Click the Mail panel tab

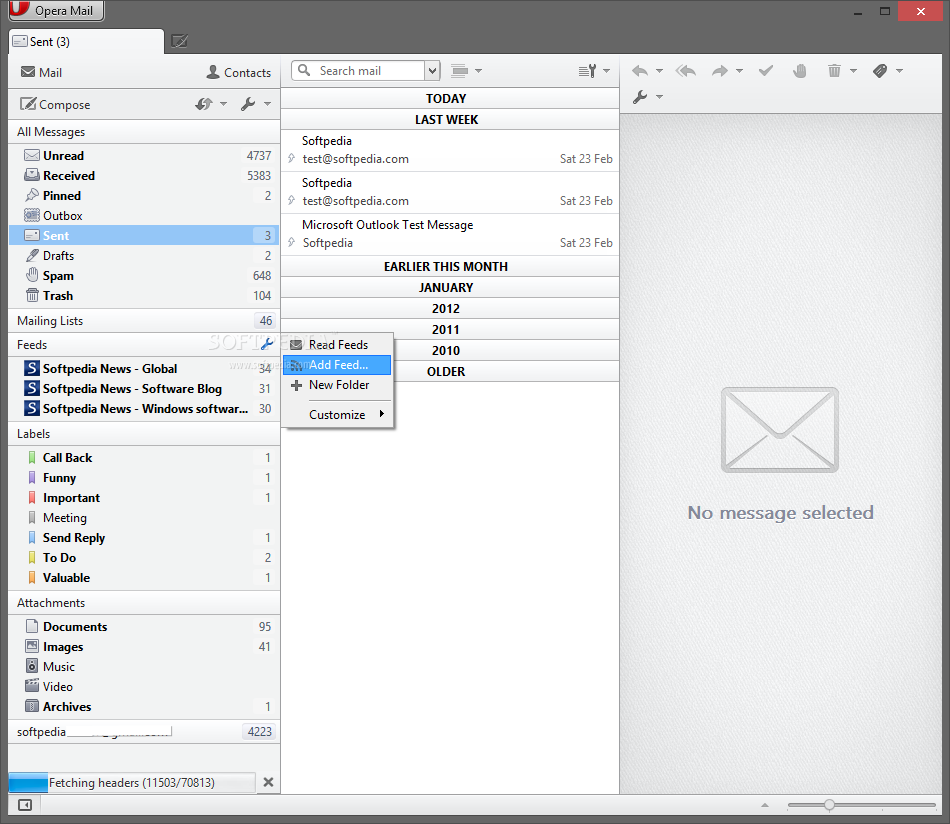click(41, 72)
